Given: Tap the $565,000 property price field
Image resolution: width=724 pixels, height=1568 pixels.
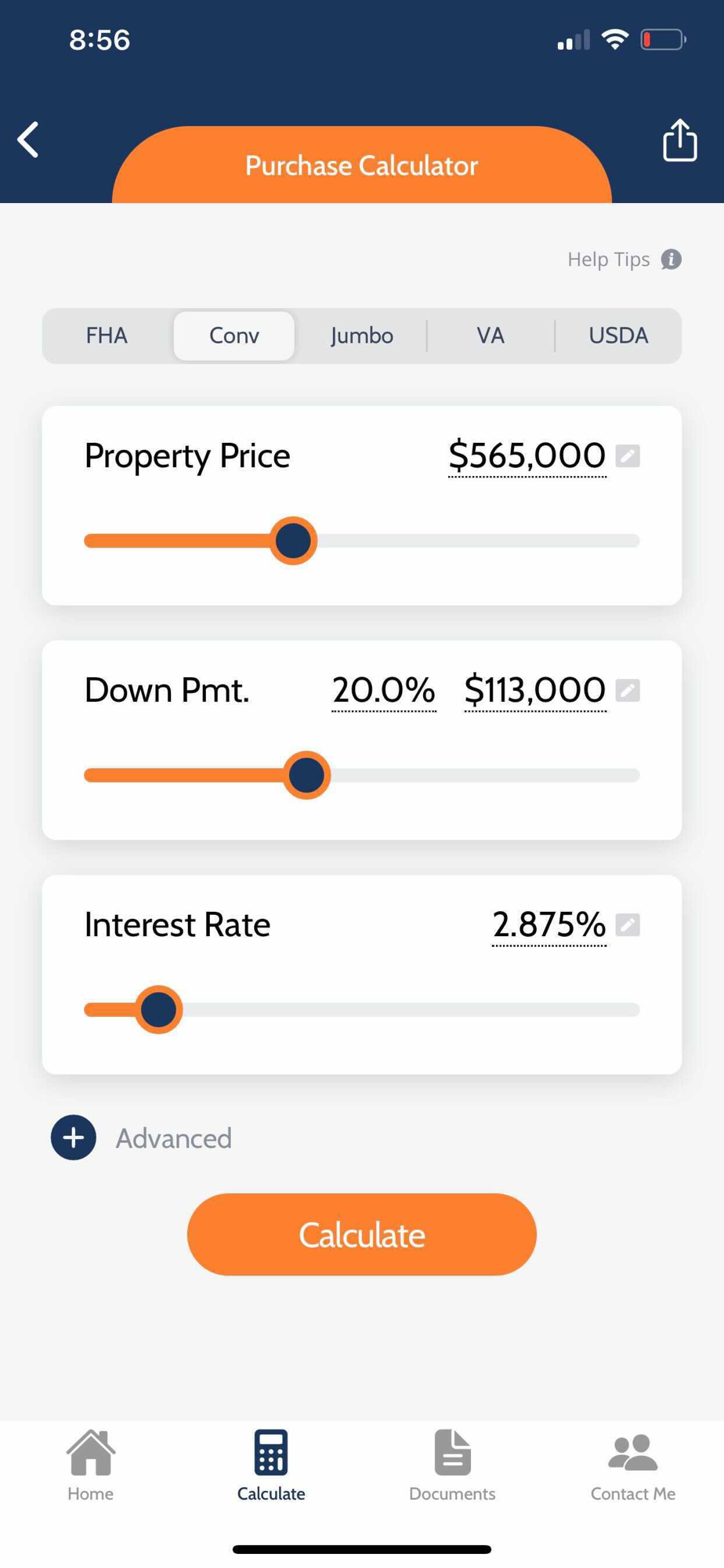Looking at the screenshot, I should pyautogui.click(x=527, y=456).
